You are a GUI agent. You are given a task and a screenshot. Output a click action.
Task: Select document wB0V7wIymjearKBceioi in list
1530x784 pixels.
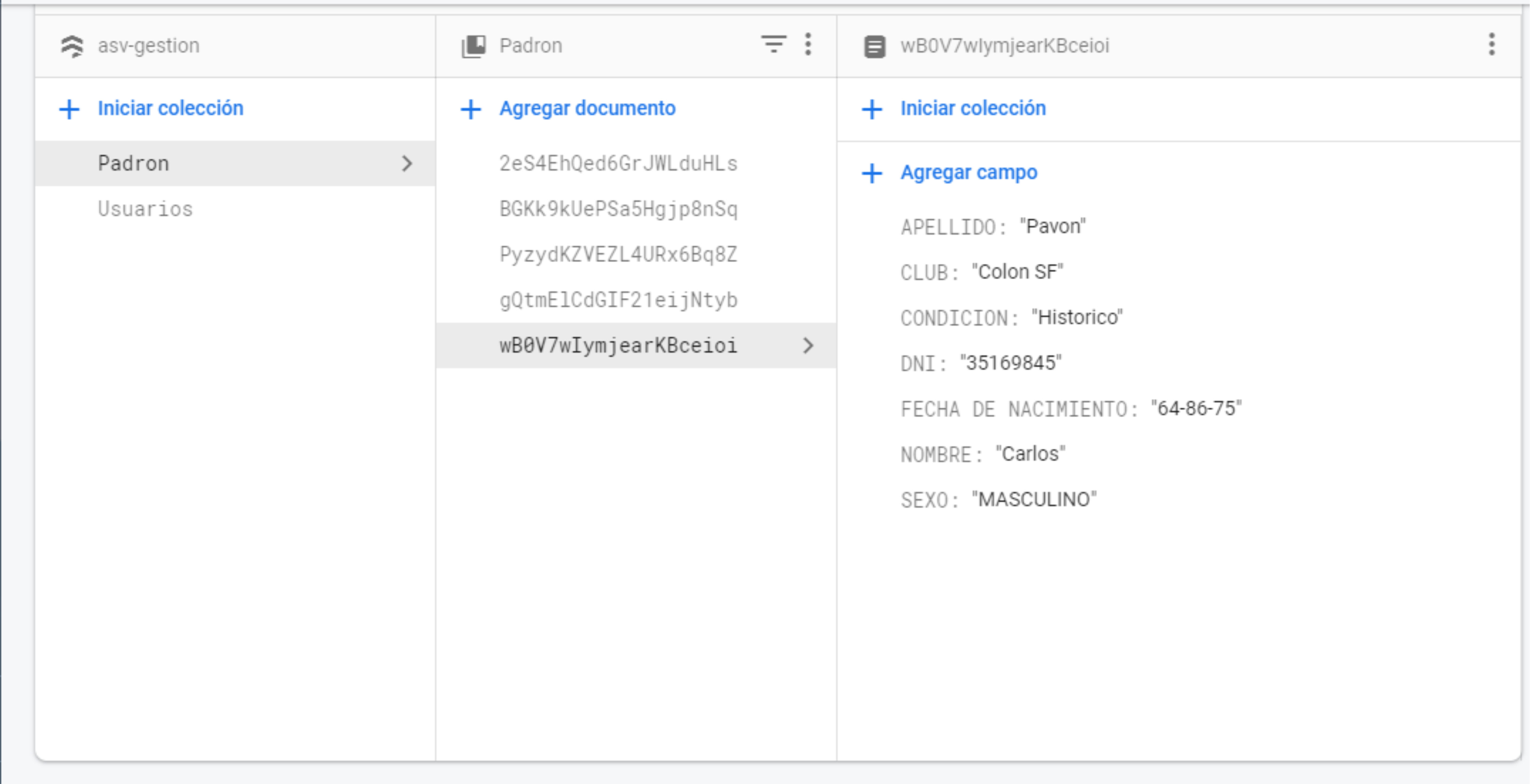click(636, 346)
